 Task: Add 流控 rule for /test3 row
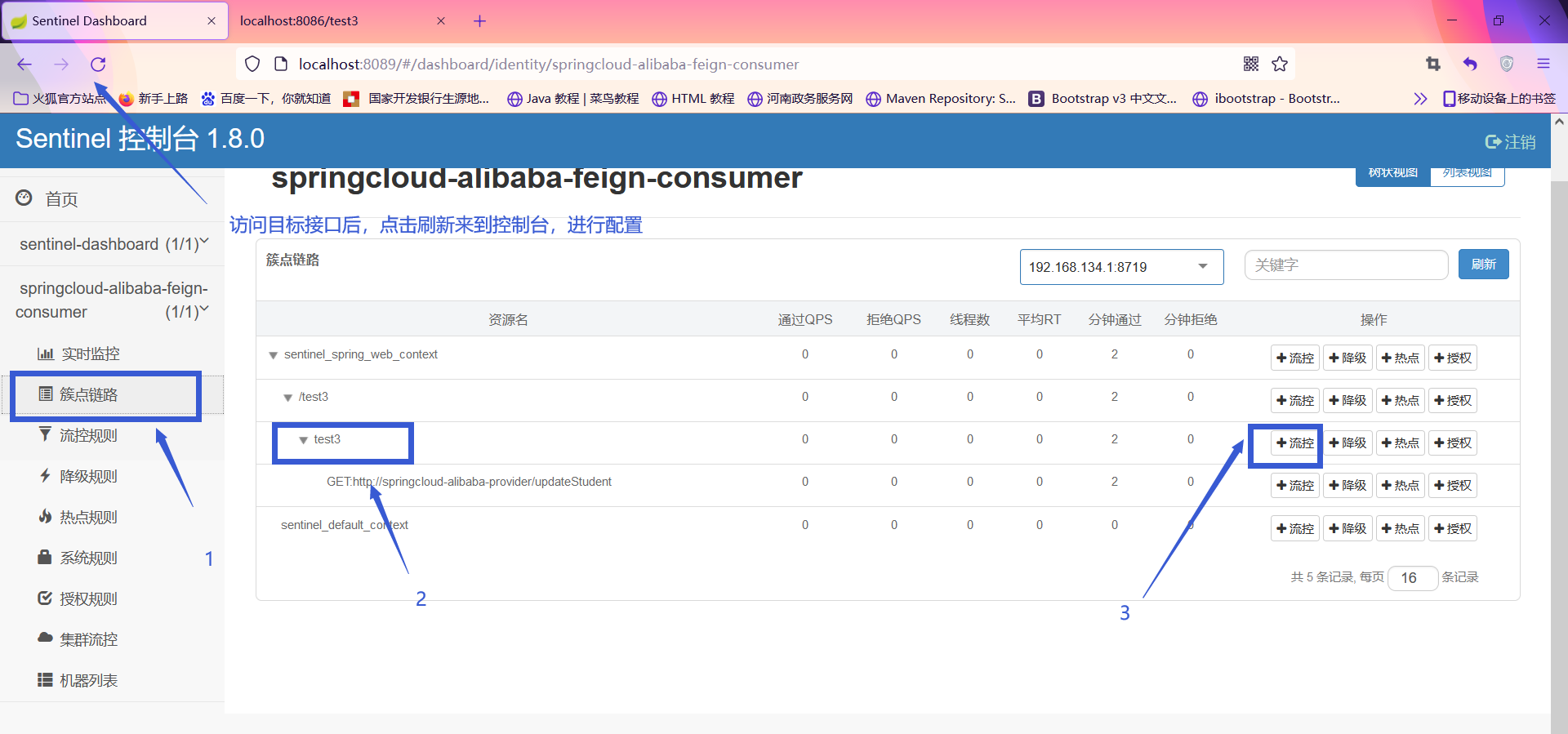1295,400
